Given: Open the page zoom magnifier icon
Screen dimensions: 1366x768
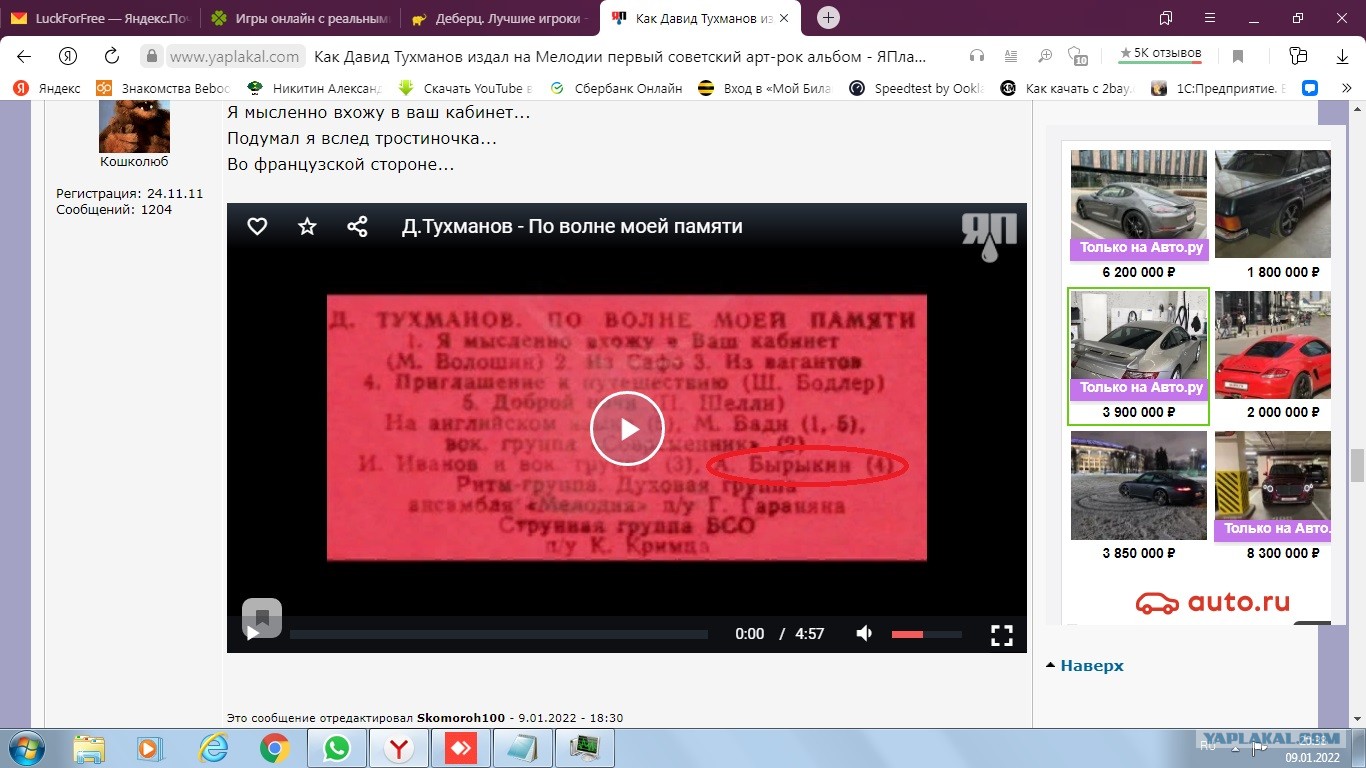Looking at the screenshot, I should pyautogui.click(x=1044, y=56).
